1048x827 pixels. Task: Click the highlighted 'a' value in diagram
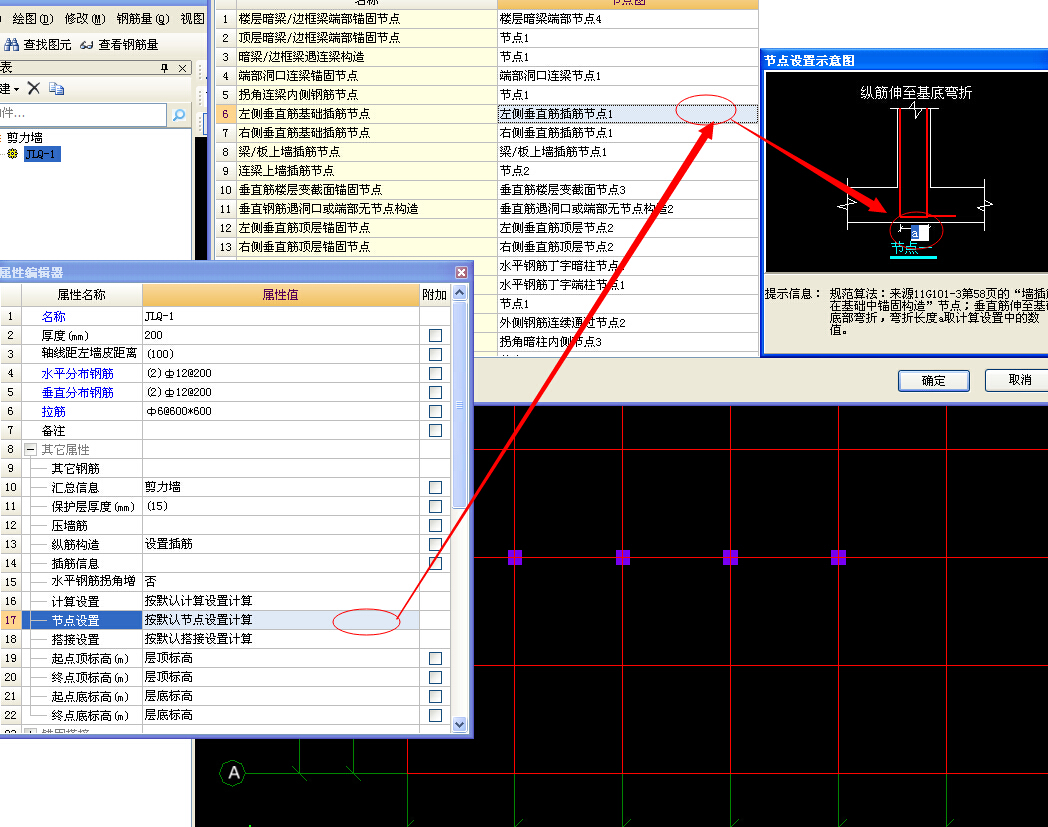916,233
